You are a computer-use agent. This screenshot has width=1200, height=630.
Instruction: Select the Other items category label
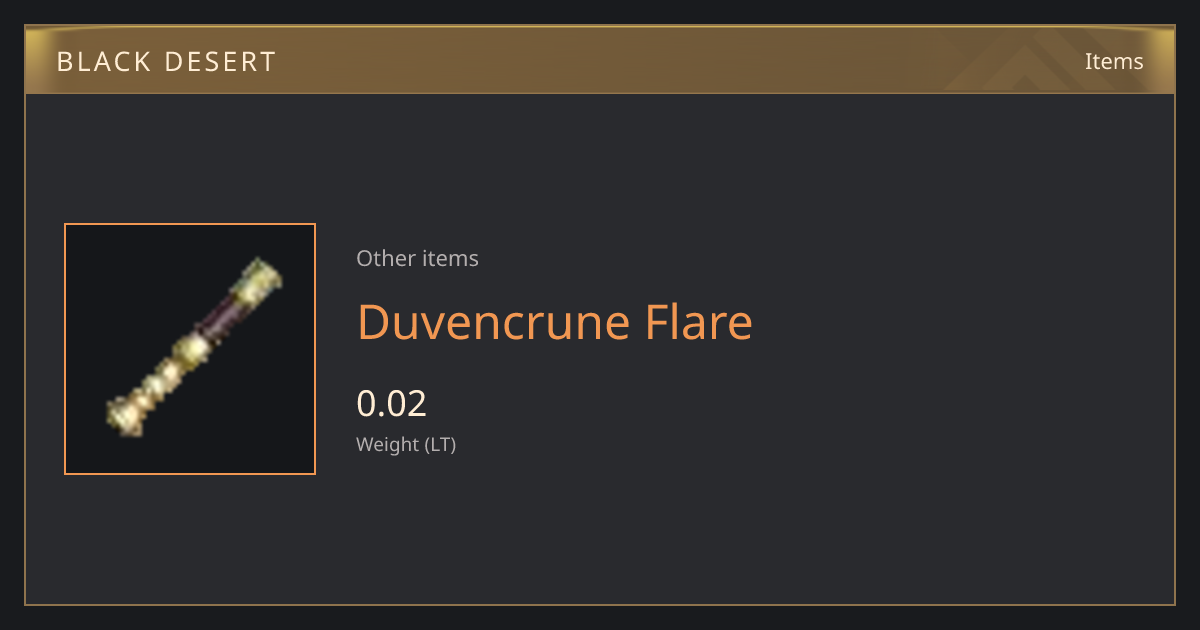(x=417, y=258)
